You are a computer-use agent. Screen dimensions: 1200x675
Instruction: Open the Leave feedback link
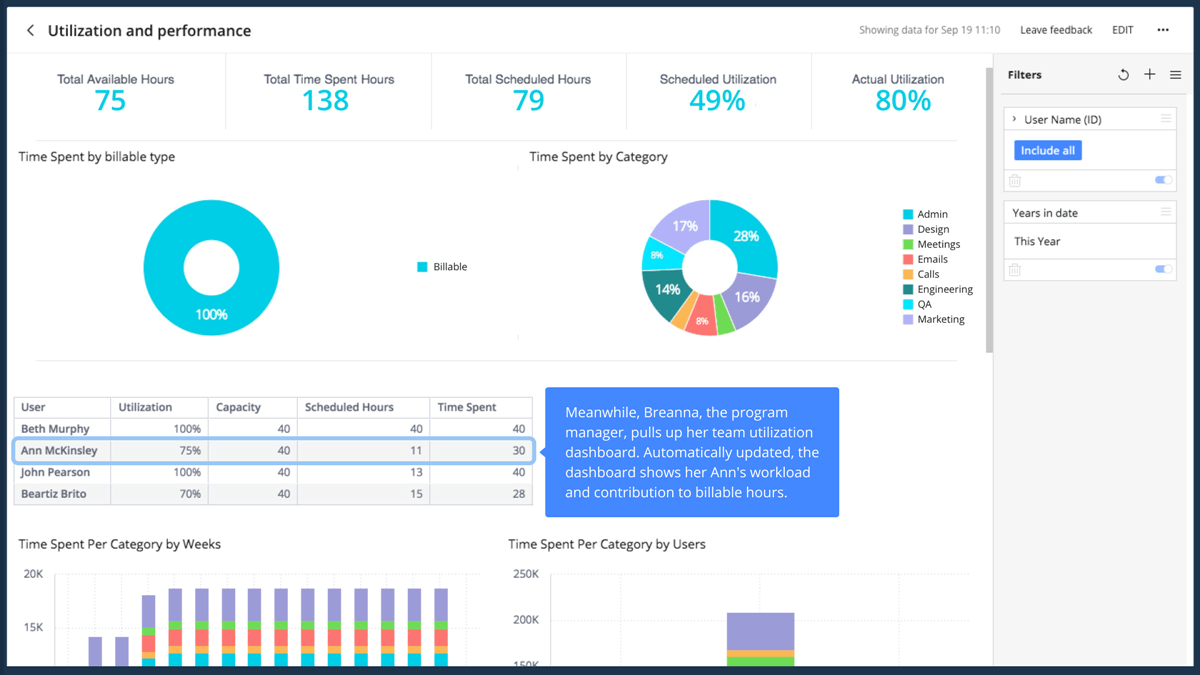coord(1056,30)
